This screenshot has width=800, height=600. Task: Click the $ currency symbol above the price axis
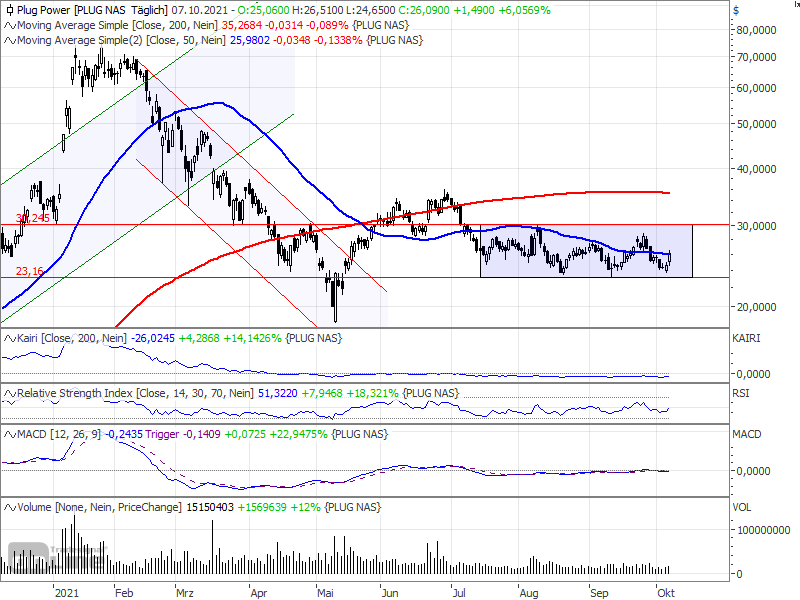click(x=736, y=10)
